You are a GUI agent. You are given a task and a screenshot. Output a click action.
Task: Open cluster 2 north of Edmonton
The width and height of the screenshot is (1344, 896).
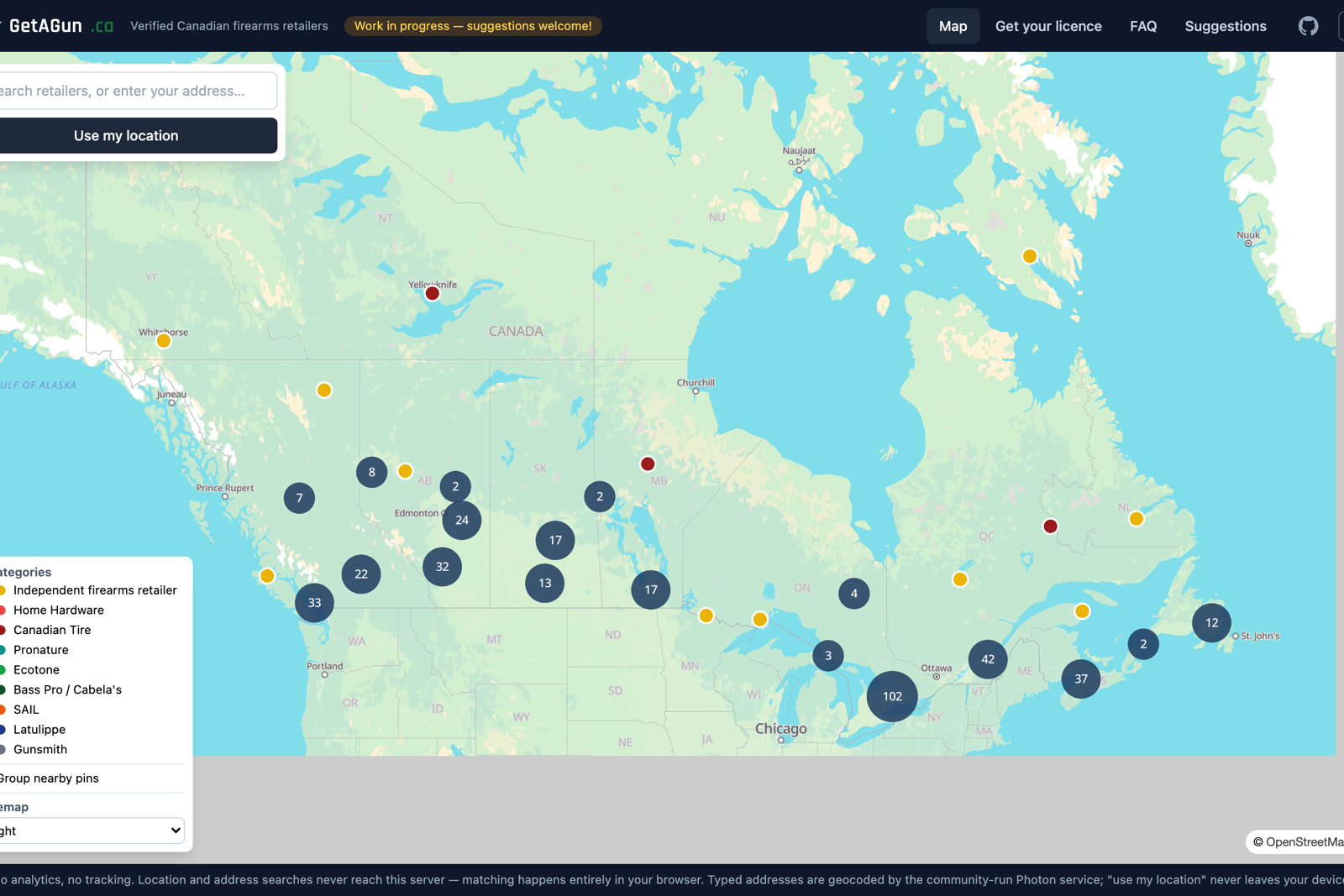[455, 486]
